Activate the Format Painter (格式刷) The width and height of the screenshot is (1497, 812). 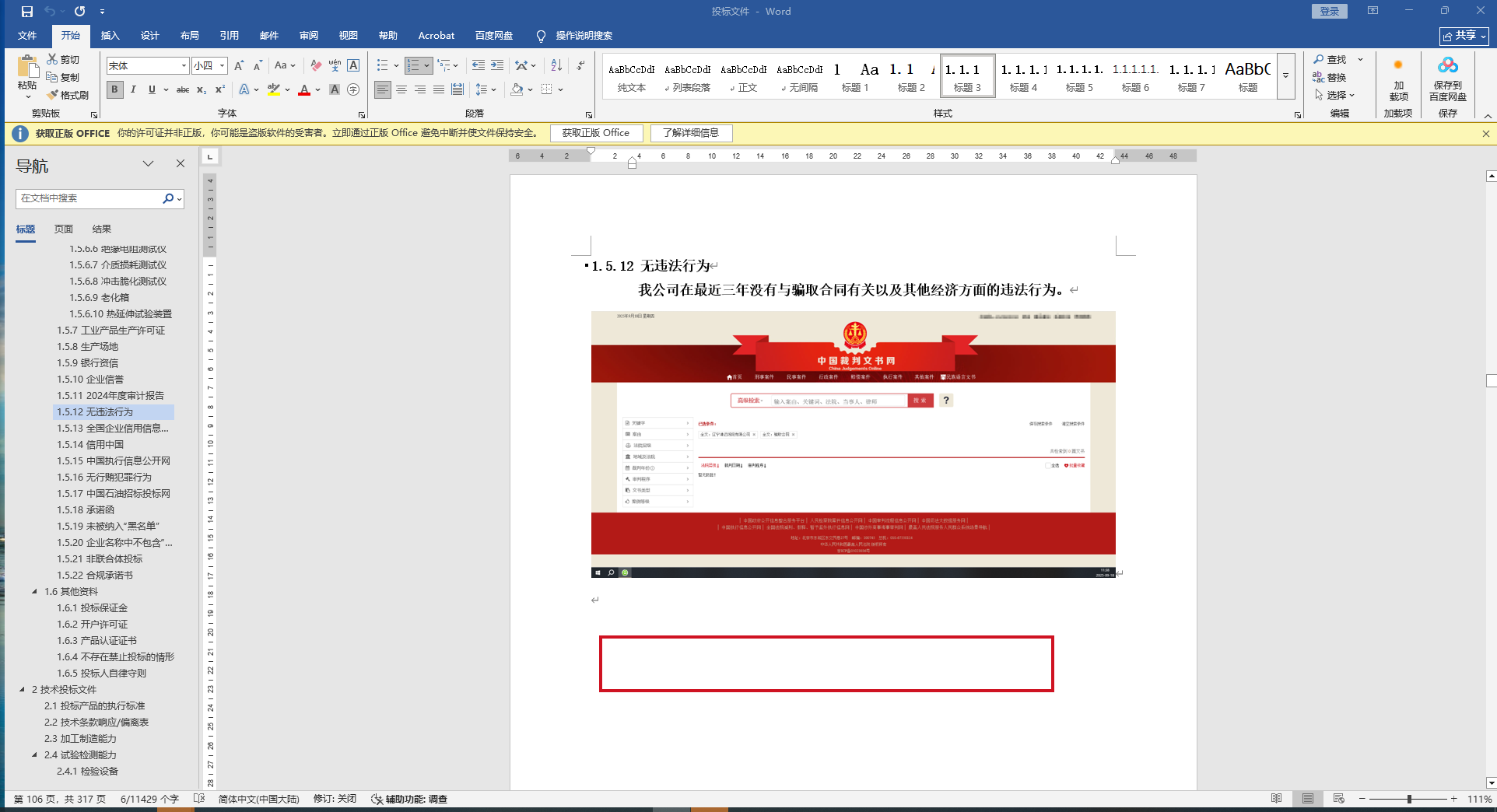[x=68, y=95]
